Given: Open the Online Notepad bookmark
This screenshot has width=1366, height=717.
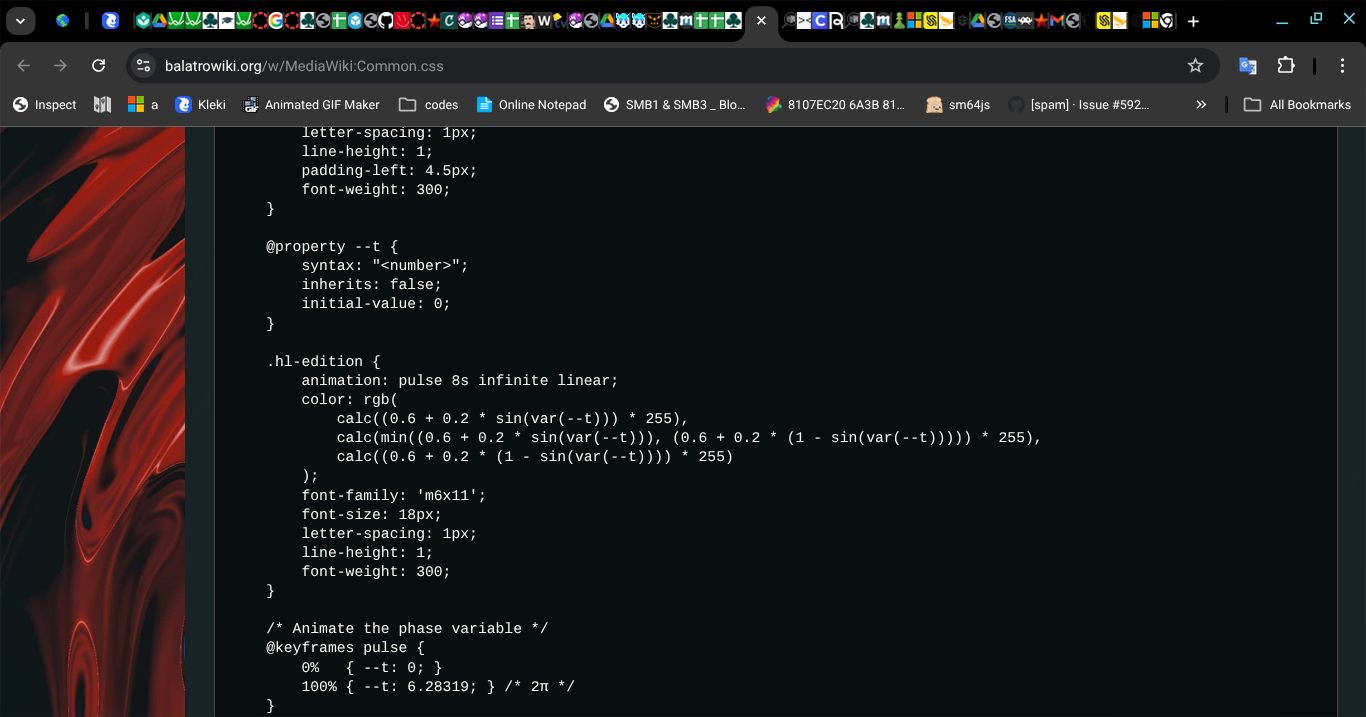Looking at the screenshot, I should pyautogui.click(x=531, y=105).
